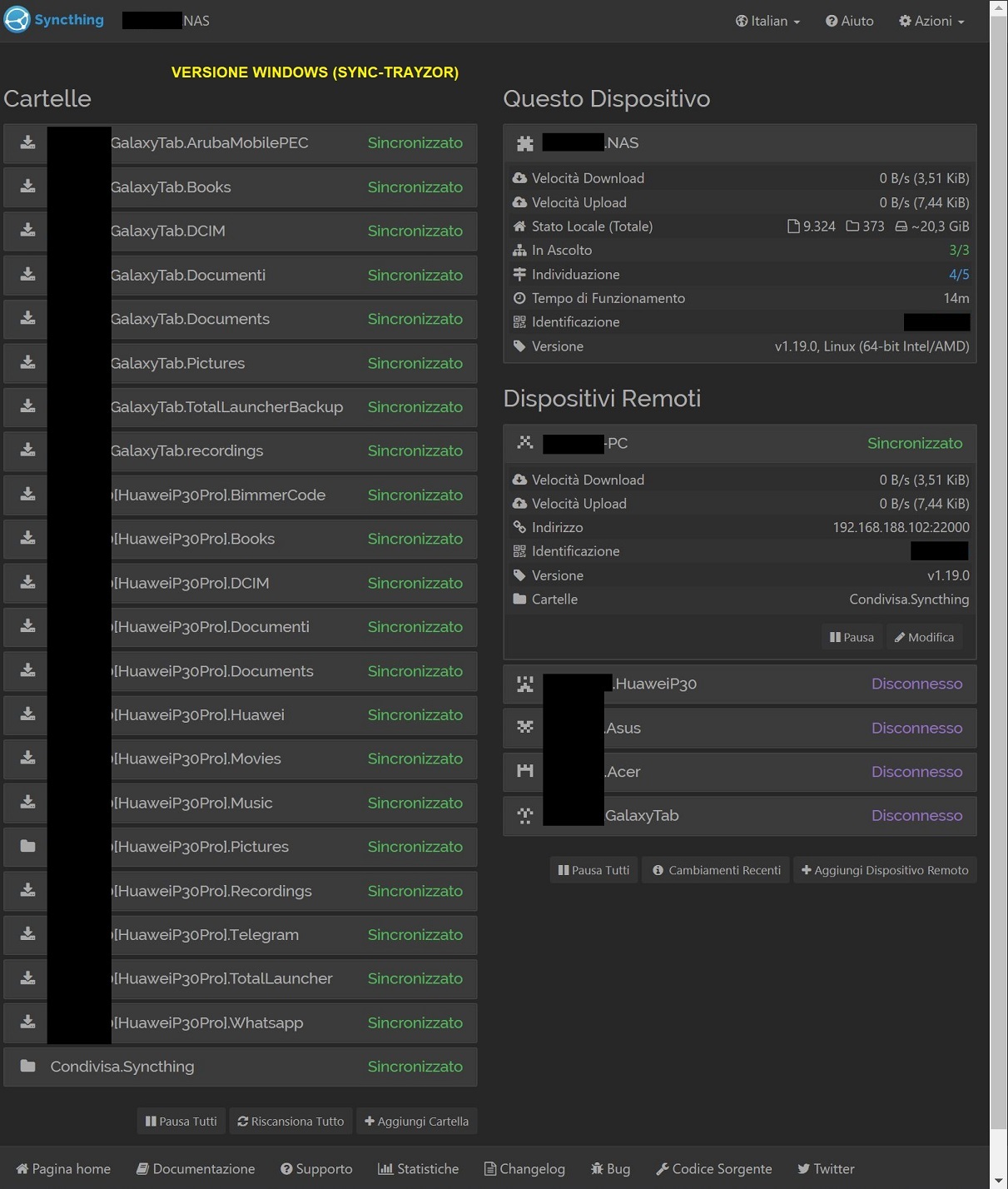1008x1189 pixels.
Task: Click the scrollbar up arrow
Action: pos(999,7)
